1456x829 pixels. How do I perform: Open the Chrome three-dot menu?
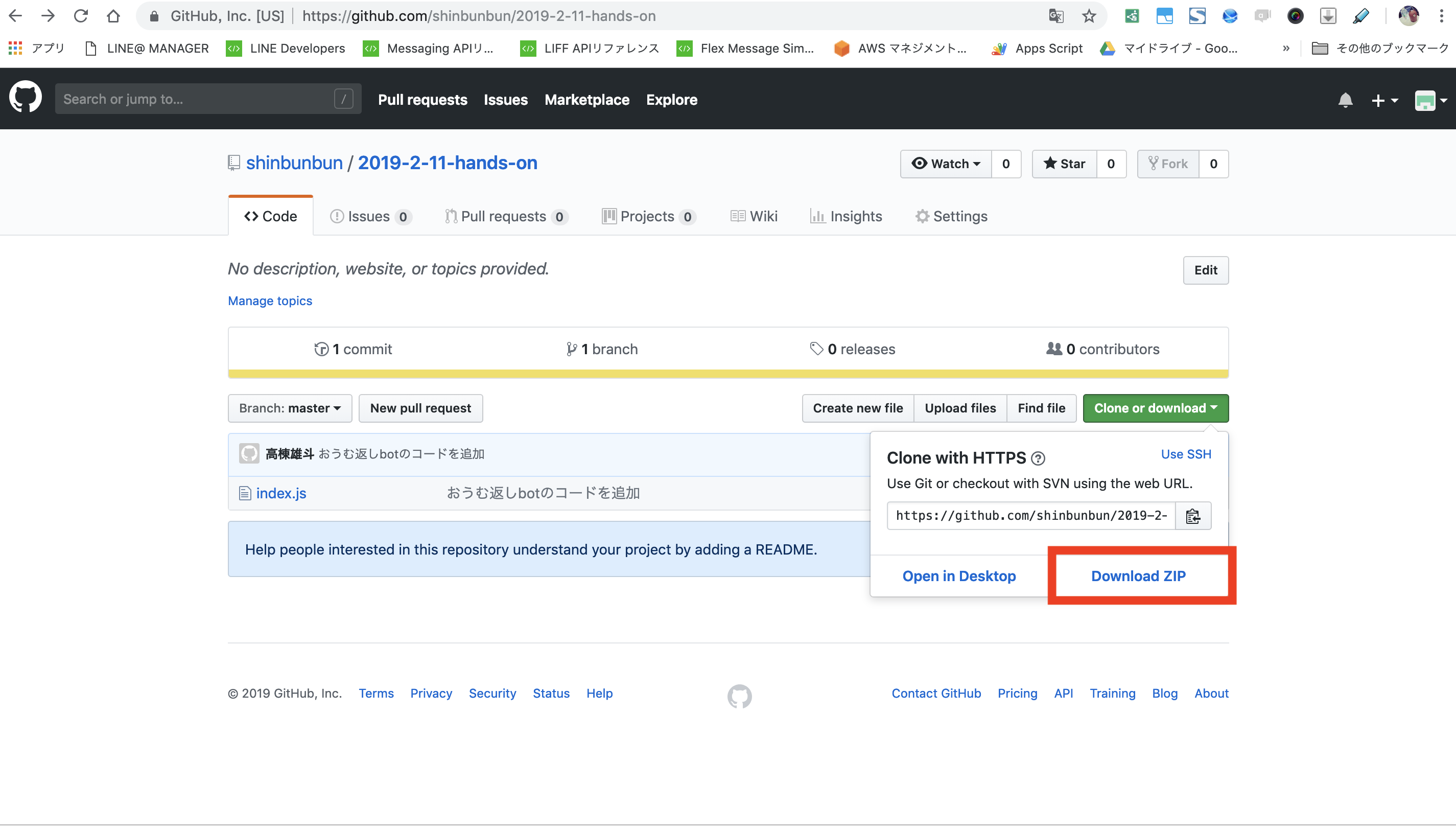[1441, 16]
